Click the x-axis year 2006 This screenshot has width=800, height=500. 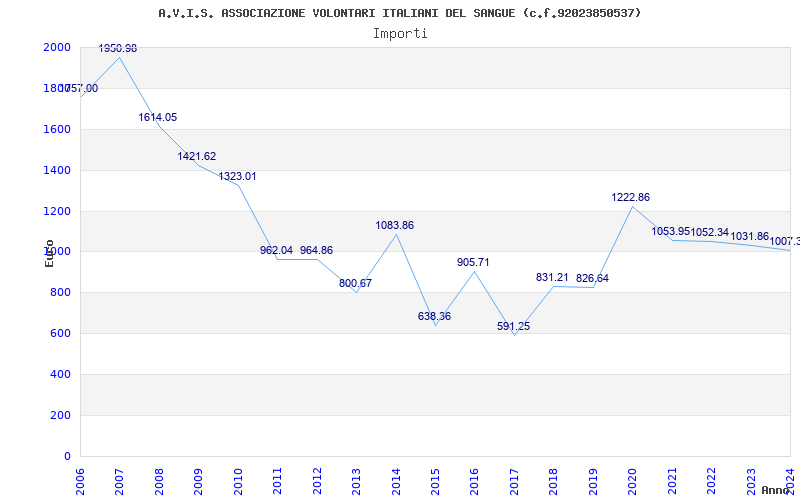click(80, 481)
